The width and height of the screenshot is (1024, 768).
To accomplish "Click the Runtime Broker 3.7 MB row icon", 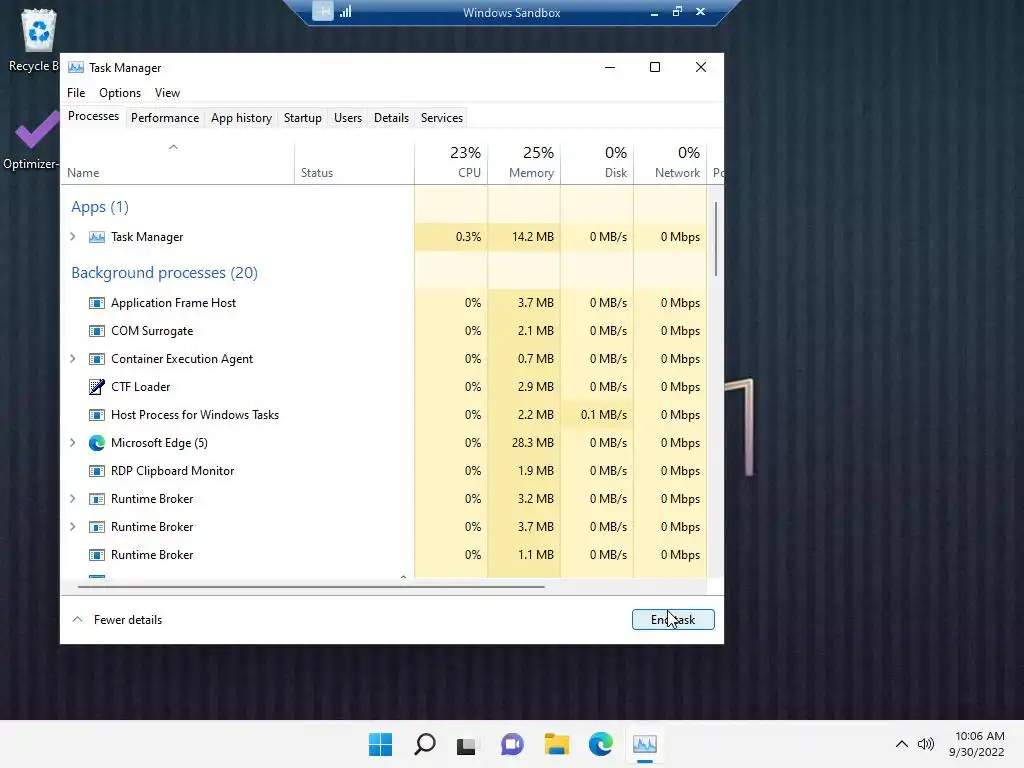I will [97, 527].
